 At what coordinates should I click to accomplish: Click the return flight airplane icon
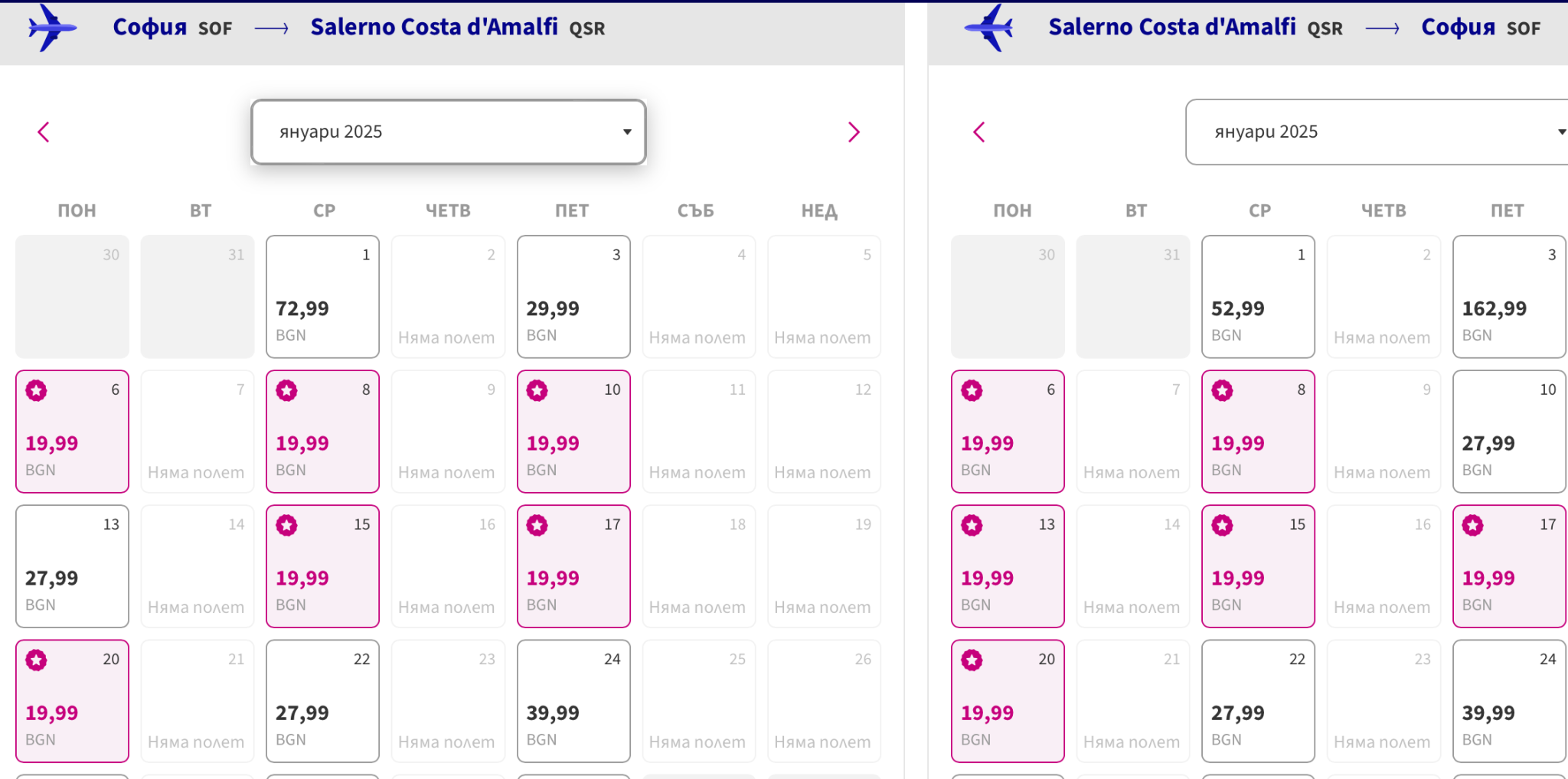point(988,28)
